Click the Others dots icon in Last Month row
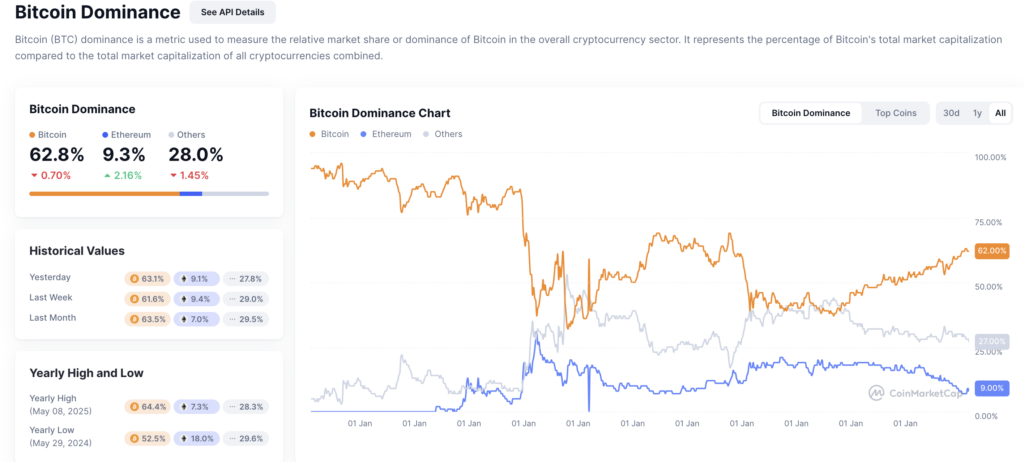1024x462 pixels. (232, 319)
